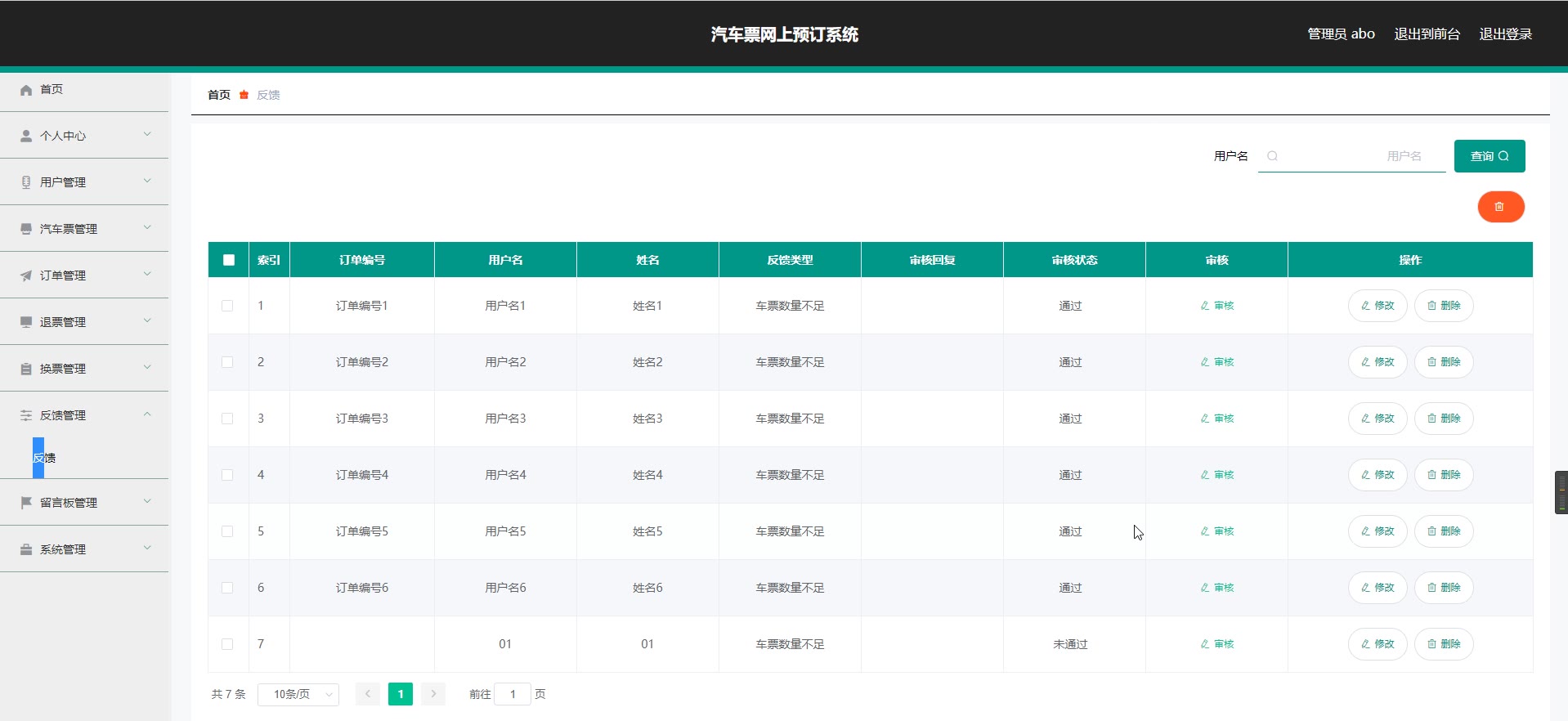
Task: Click the 审核 icon in row 4
Action: click(x=1204, y=475)
